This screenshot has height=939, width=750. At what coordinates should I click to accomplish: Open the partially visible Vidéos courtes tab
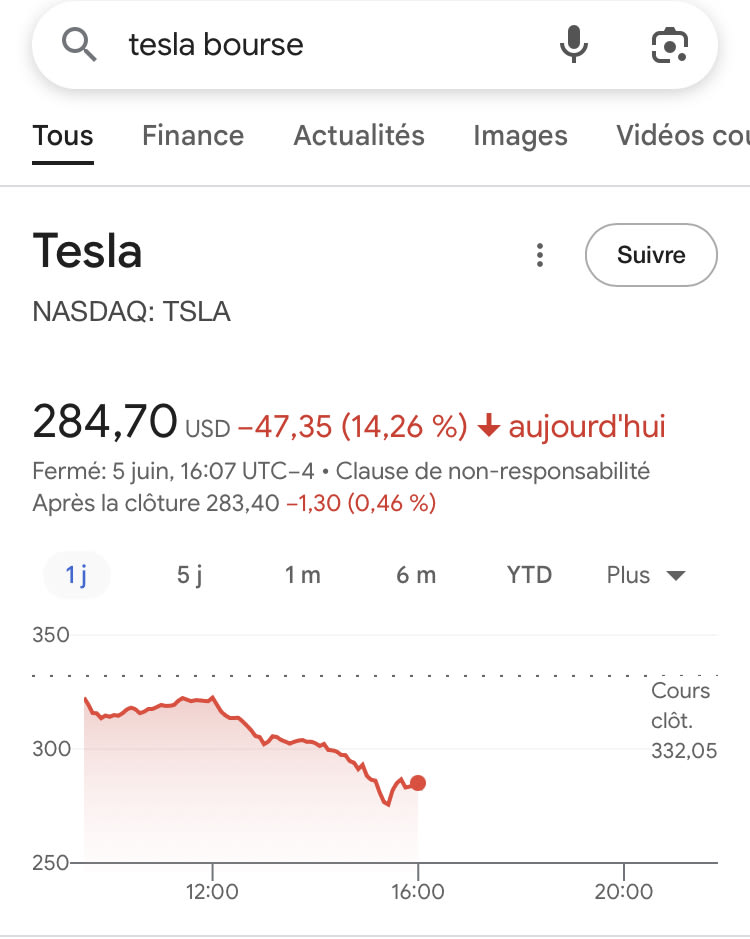pyautogui.click(x=682, y=136)
